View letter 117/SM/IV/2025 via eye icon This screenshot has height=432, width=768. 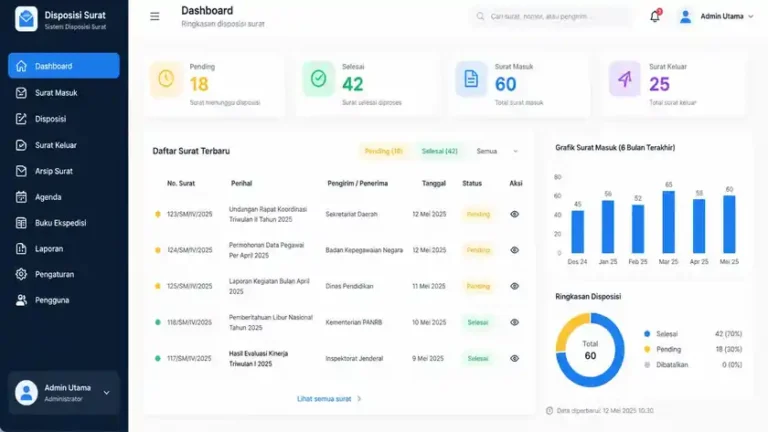(514, 359)
